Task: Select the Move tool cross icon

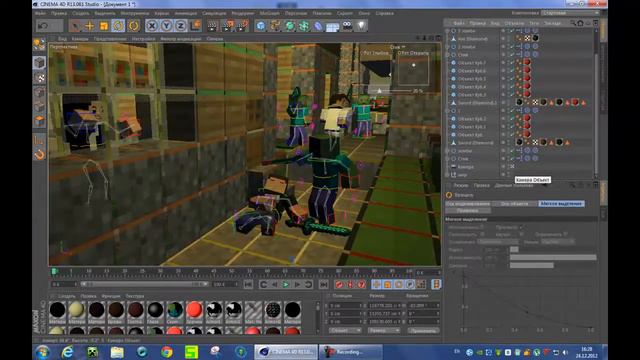Action: coord(89,26)
